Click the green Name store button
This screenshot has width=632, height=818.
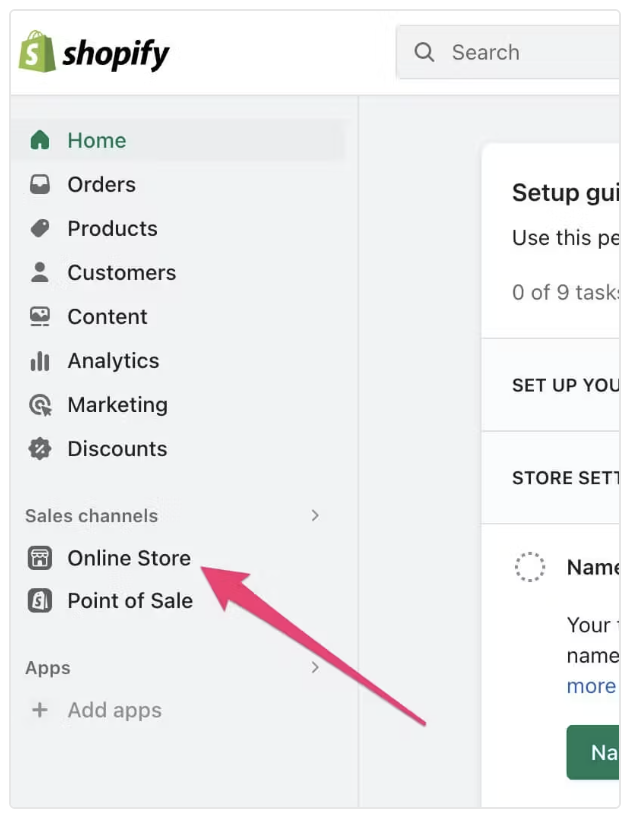(x=593, y=752)
